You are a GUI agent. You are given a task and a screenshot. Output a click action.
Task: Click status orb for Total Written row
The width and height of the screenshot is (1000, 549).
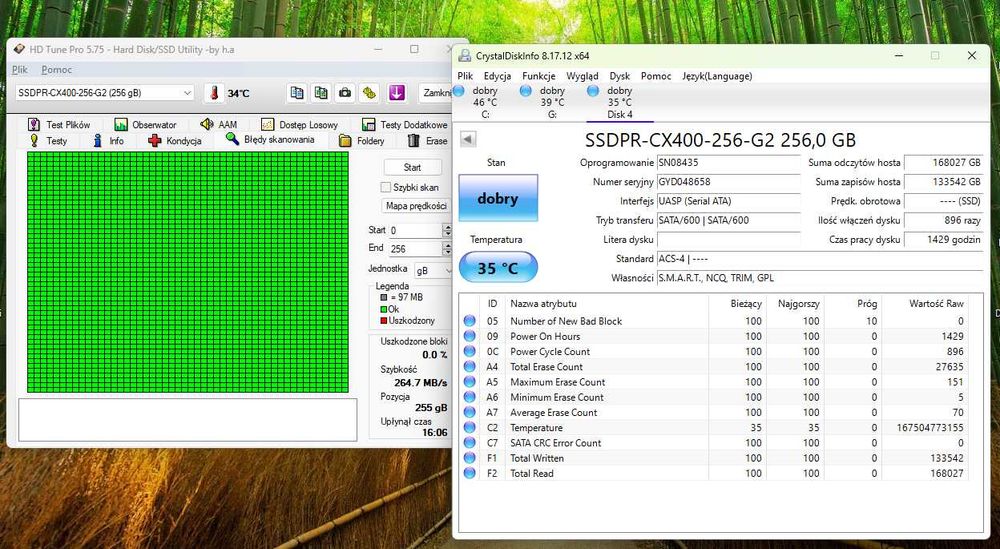pyautogui.click(x=470, y=458)
